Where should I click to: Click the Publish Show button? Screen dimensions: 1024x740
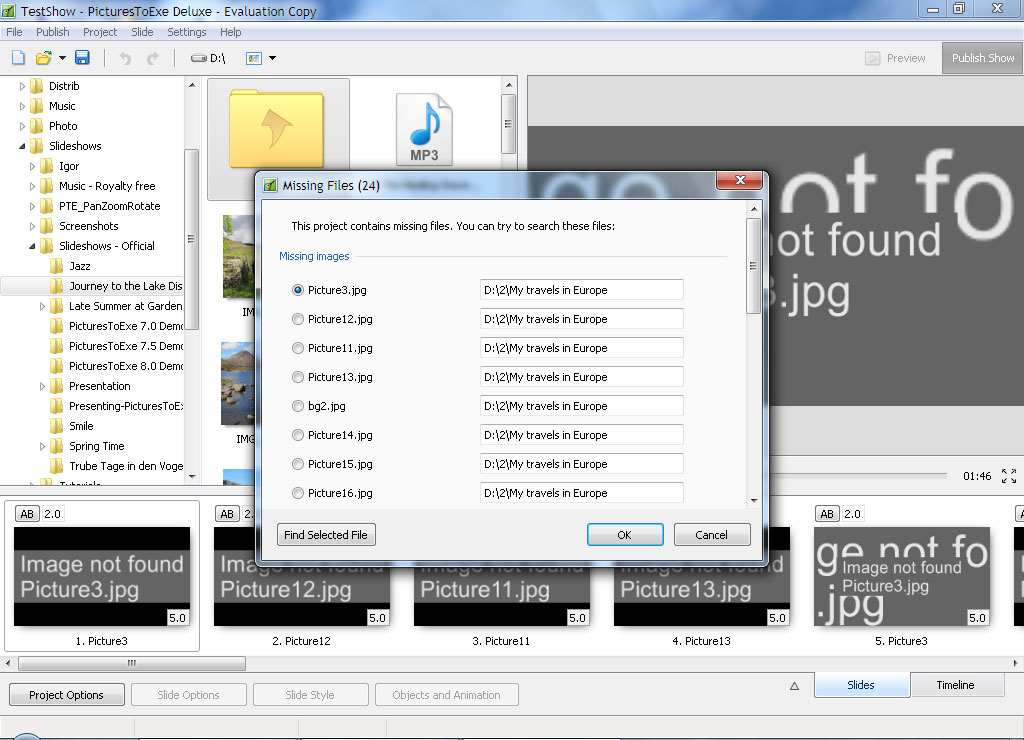tap(982, 58)
